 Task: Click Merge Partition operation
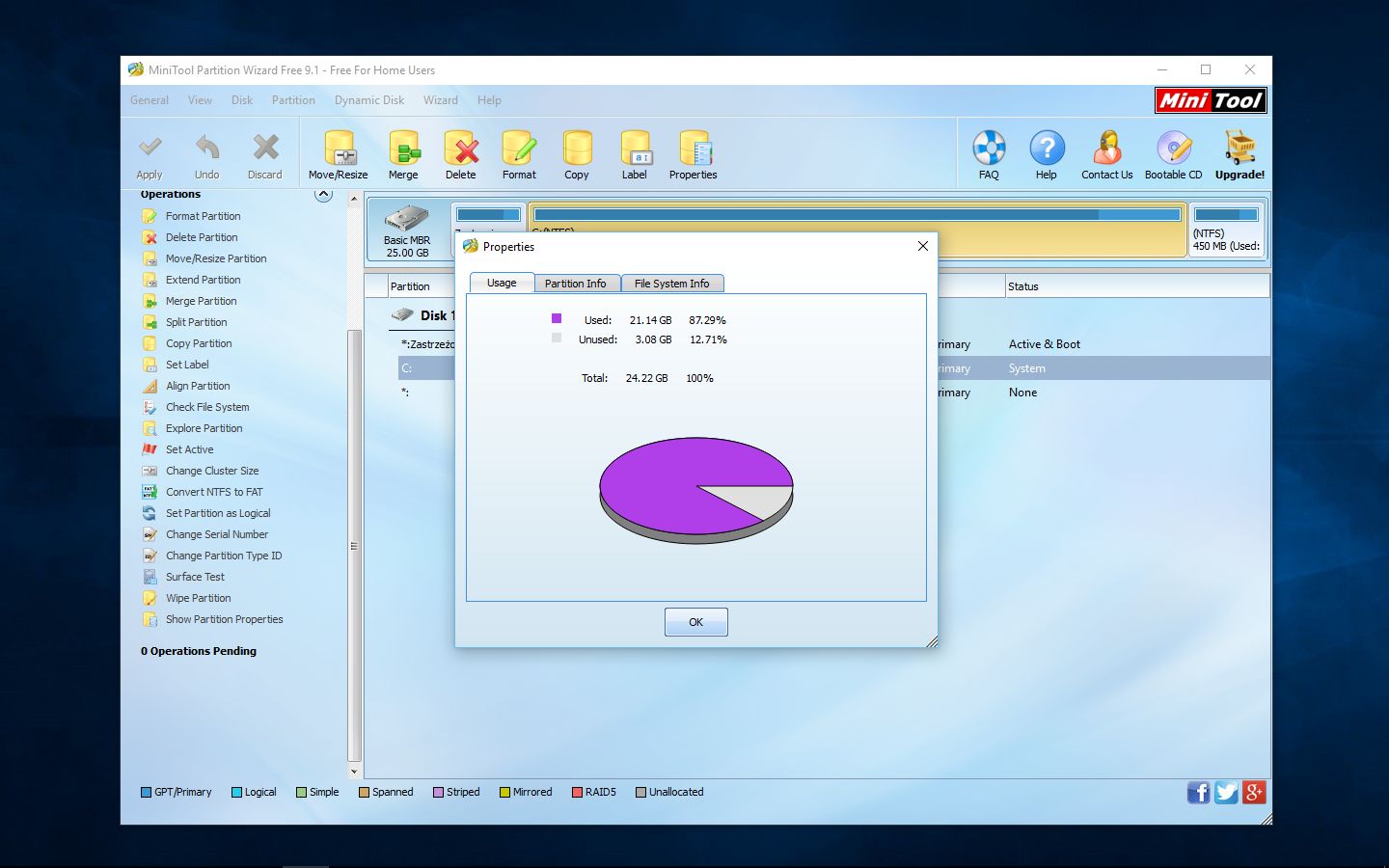(202, 301)
